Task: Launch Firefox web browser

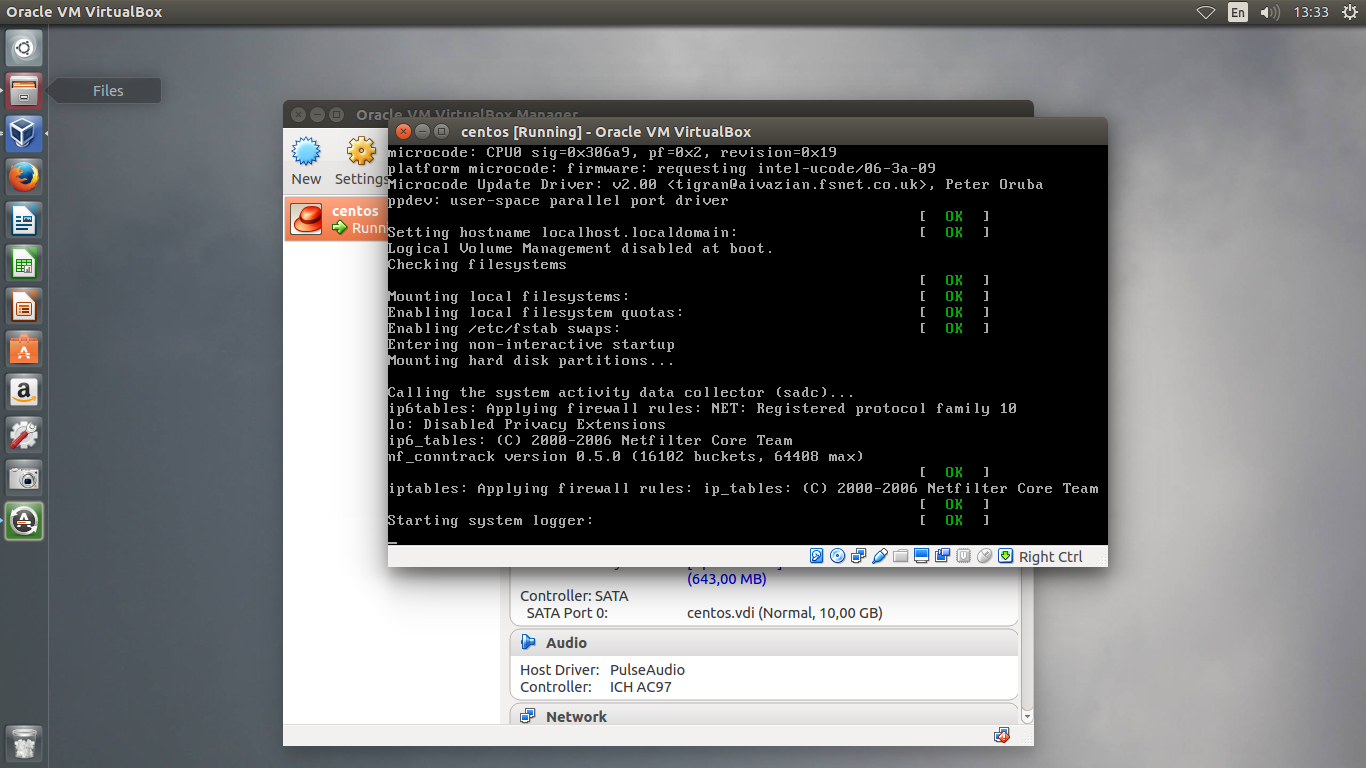Action: (x=24, y=177)
